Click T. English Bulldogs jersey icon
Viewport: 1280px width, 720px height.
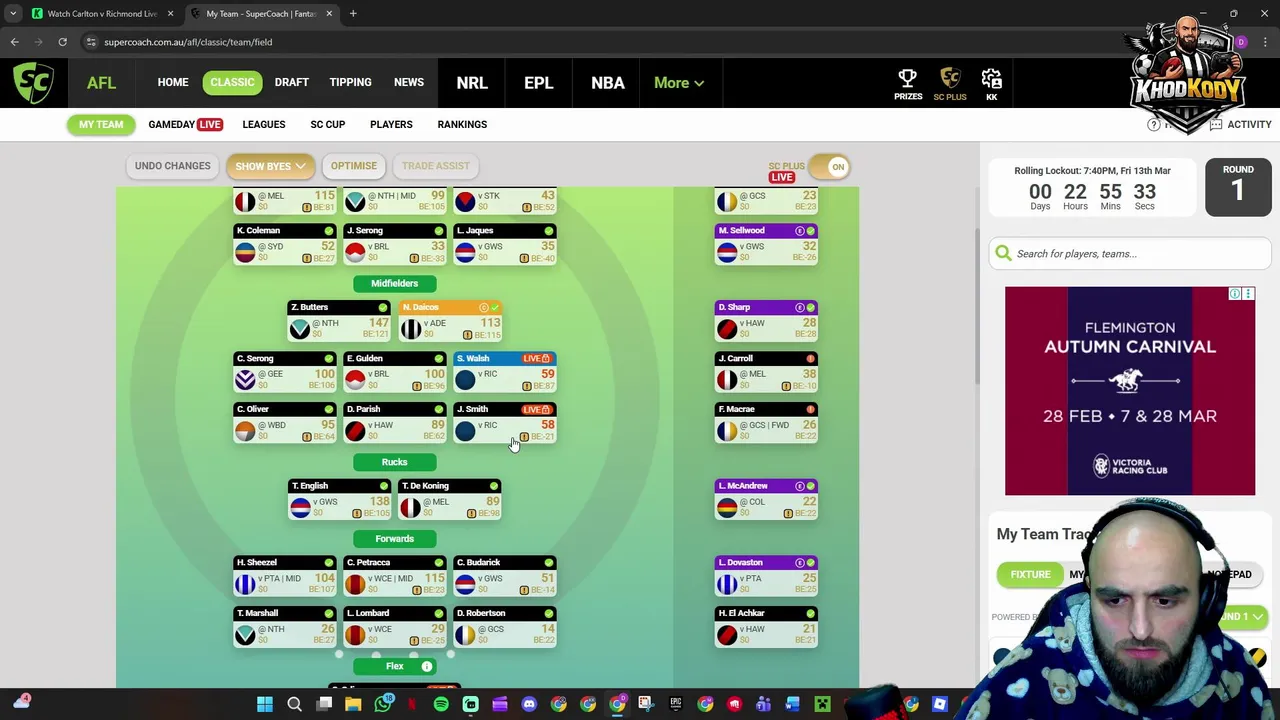(x=300, y=506)
